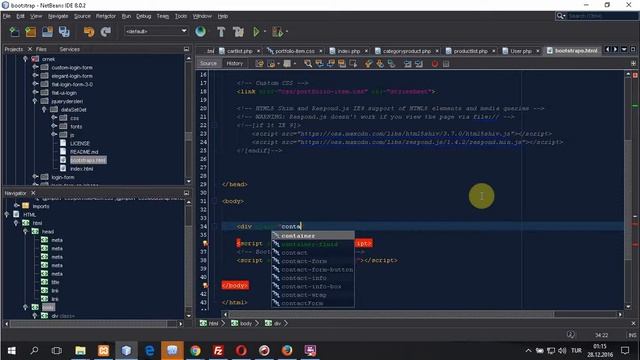Click the Build Project hammer icon
Image resolution: width=640 pixels, height=360 pixels.
pyautogui.click(x=221, y=31)
